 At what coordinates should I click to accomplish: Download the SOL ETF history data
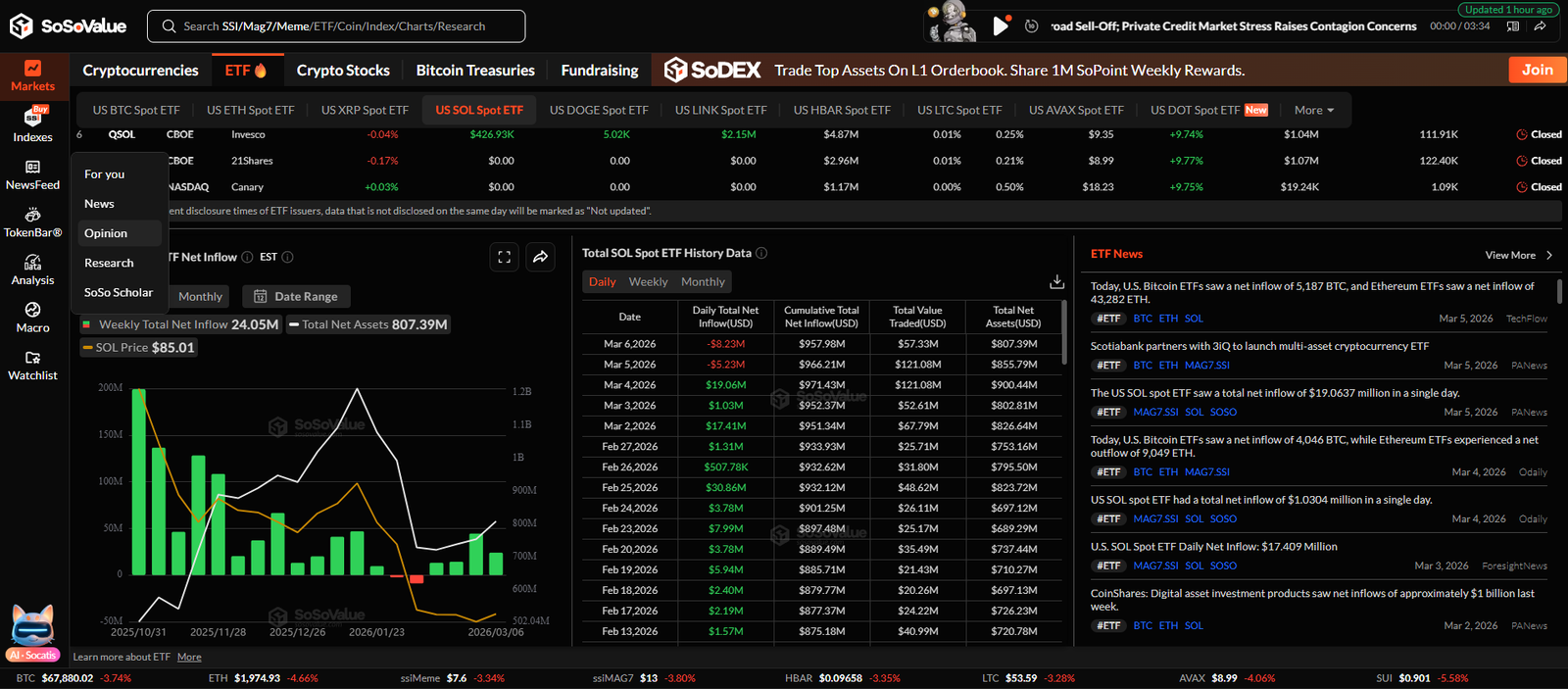(x=1056, y=282)
